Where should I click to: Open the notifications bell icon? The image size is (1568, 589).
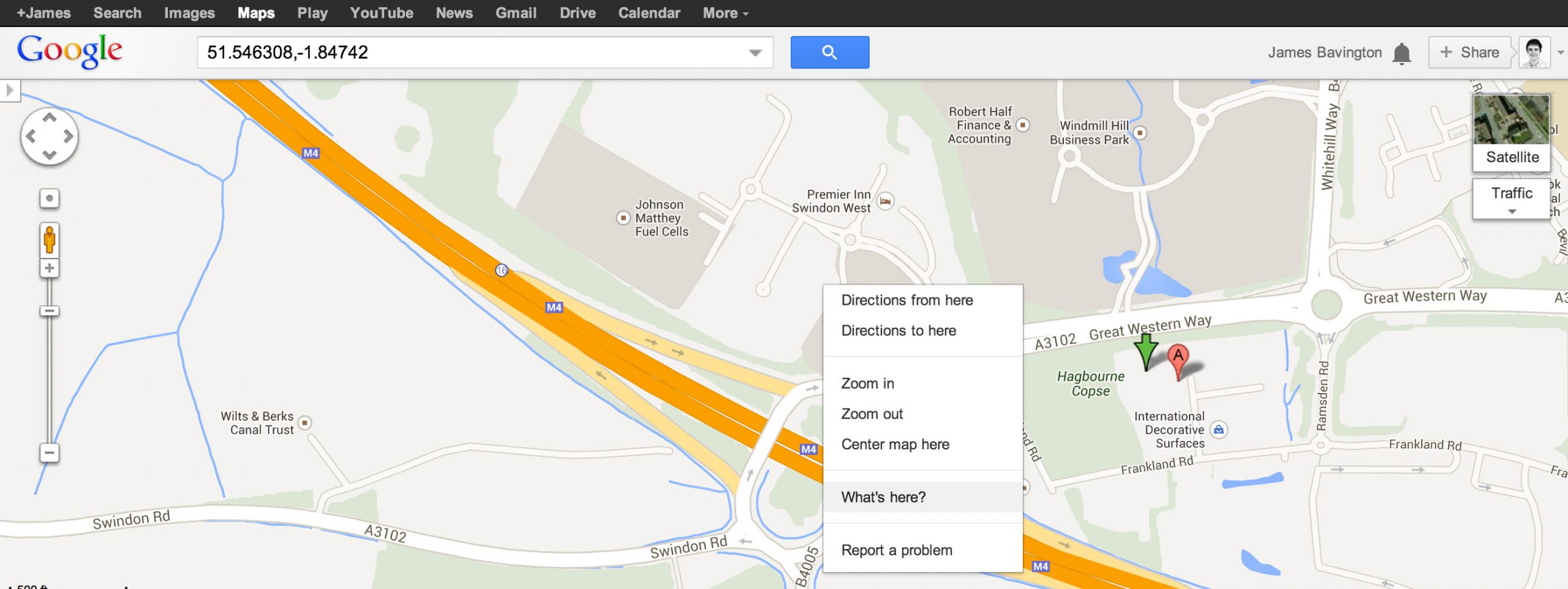click(x=1401, y=54)
